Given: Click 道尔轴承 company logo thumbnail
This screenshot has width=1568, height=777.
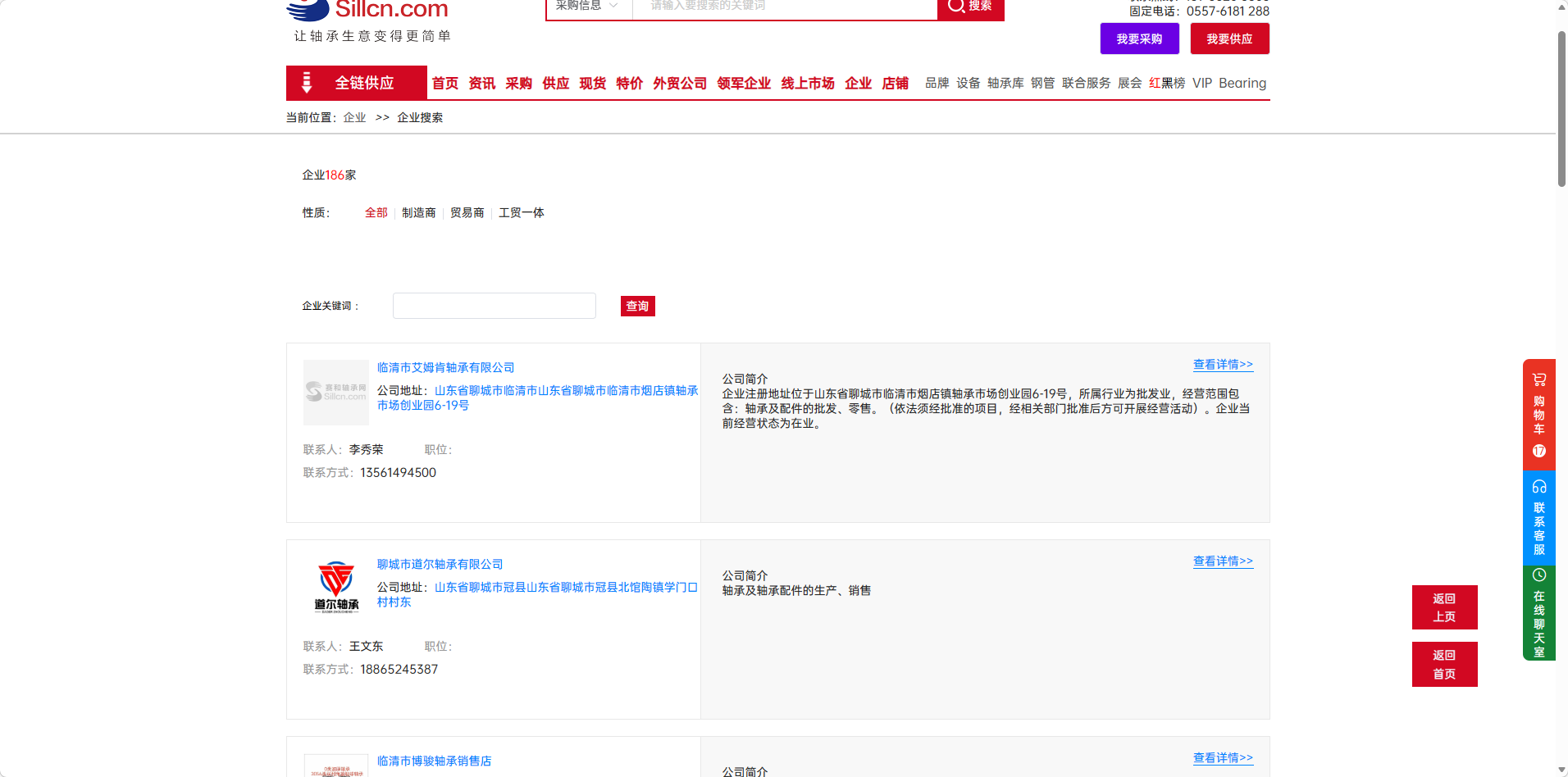Looking at the screenshot, I should click(x=336, y=588).
